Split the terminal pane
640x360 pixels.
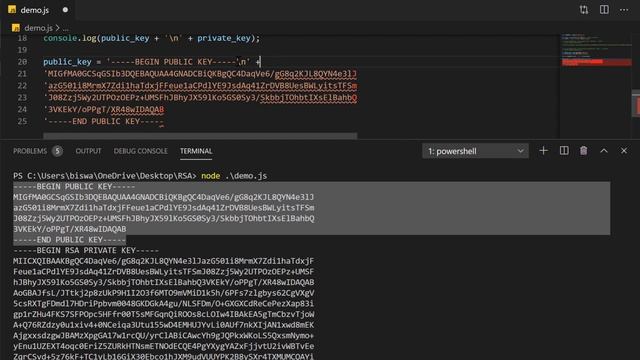pyautogui.click(x=564, y=151)
